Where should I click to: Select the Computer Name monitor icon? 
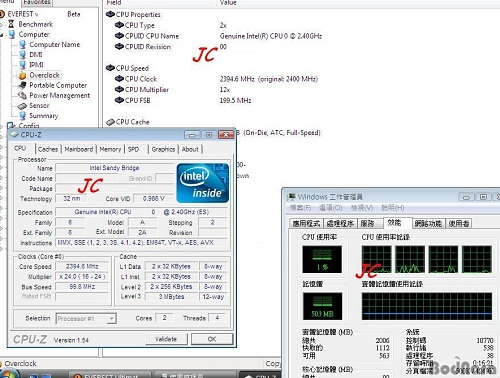coord(23,44)
